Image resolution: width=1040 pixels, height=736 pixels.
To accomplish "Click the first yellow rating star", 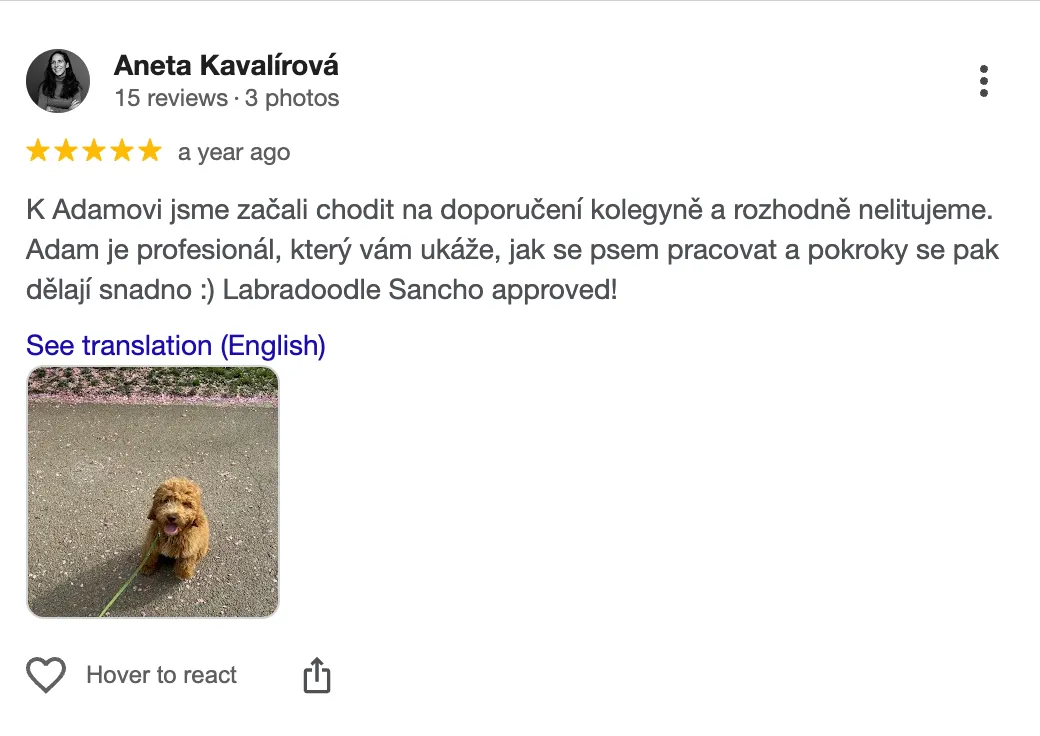I will (38, 151).
